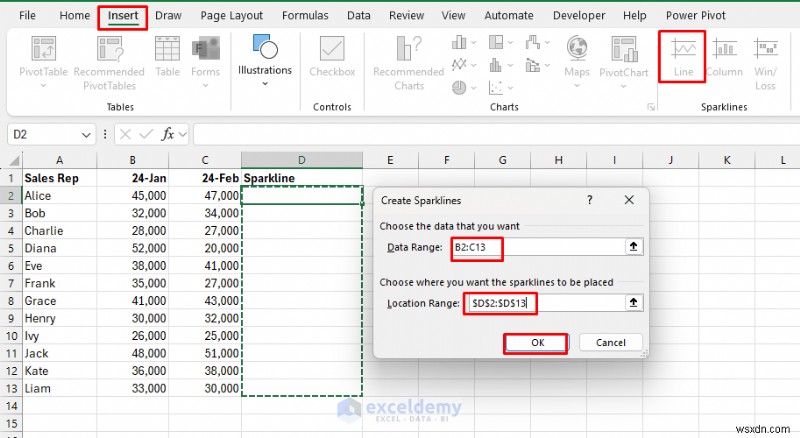Switch to the Insert tab
800x438 pixels.
123,15
